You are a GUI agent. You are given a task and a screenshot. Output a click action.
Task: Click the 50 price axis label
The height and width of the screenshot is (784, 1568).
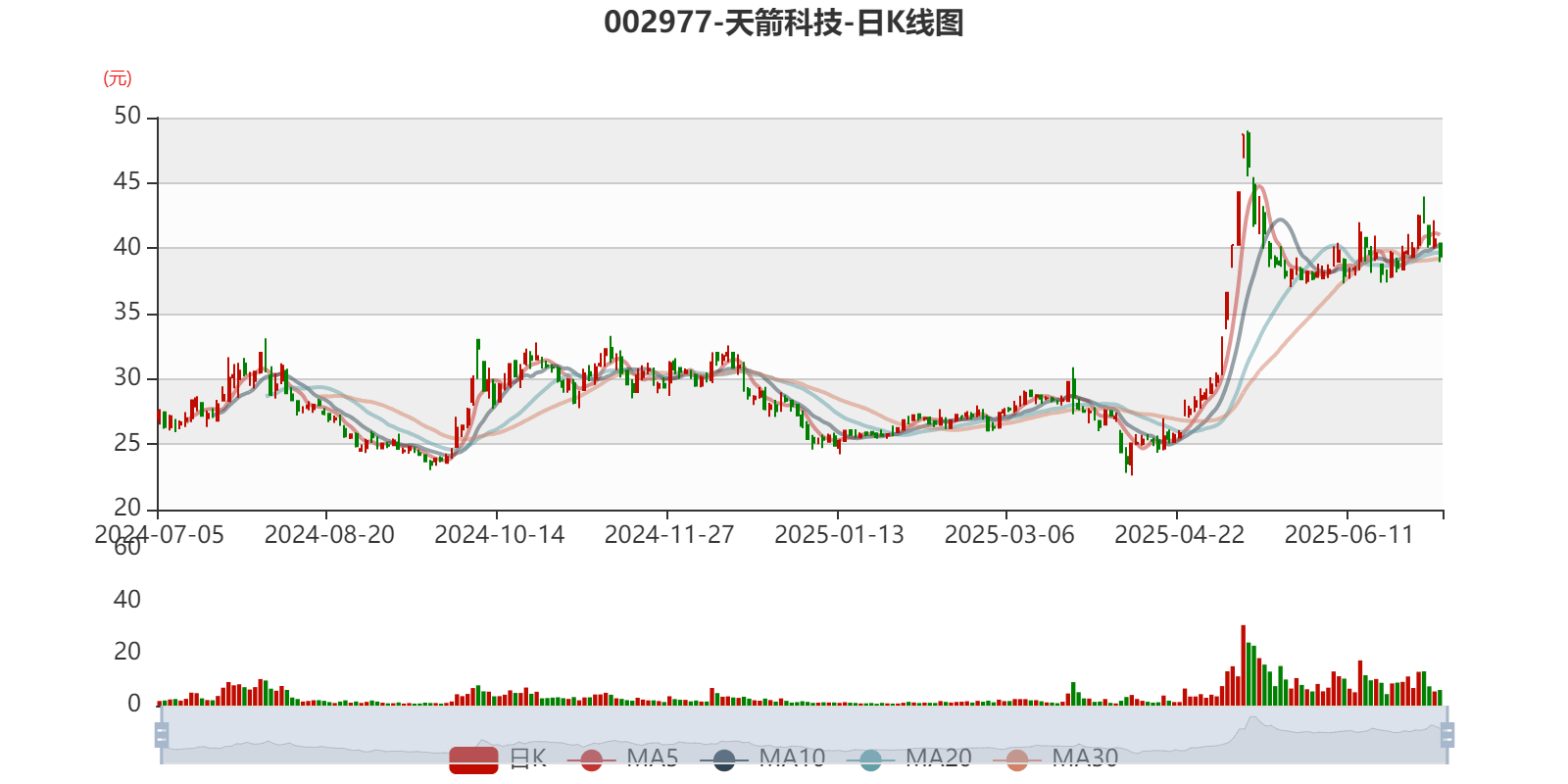[127, 117]
